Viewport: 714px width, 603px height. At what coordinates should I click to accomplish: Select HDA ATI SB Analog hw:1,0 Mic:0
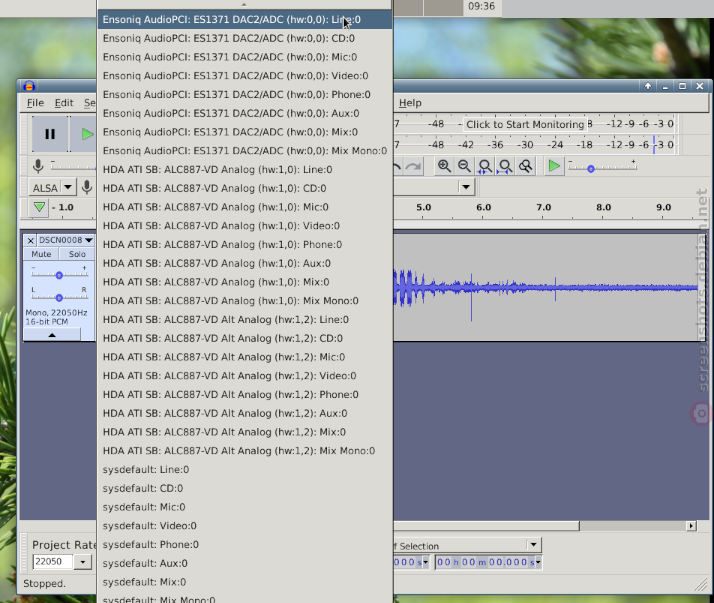tap(245, 207)
